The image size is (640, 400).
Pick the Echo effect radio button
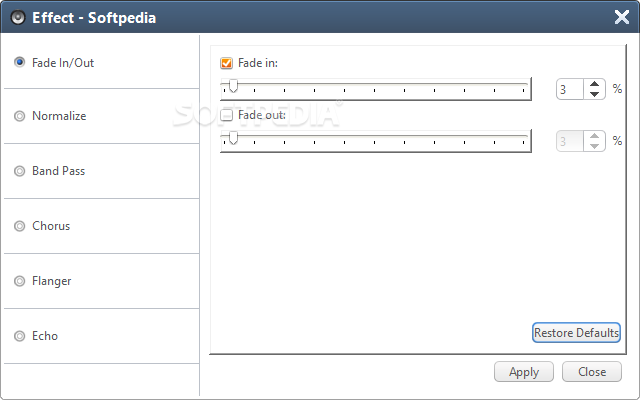(x=19, y=336)
